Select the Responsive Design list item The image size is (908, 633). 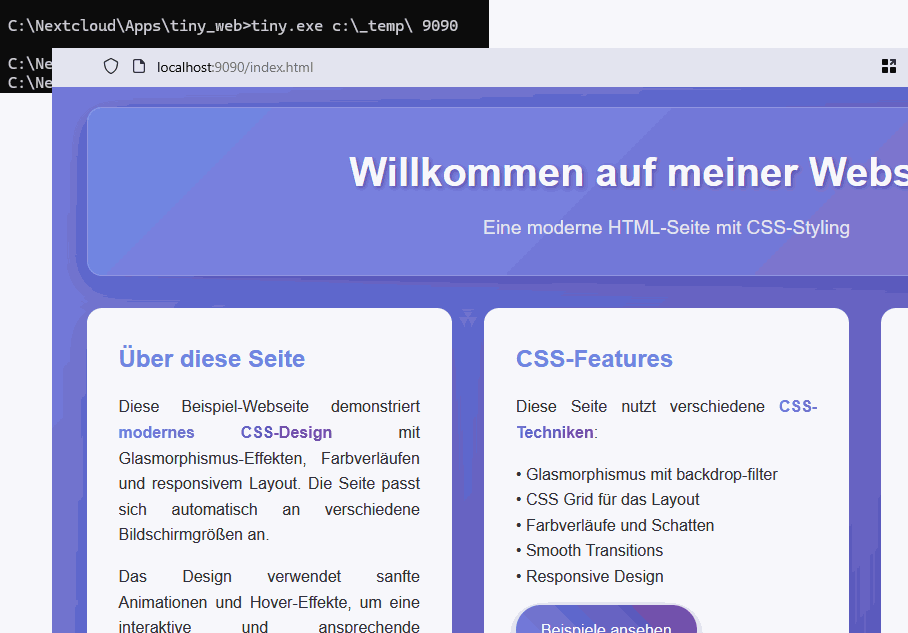(590, 576)
